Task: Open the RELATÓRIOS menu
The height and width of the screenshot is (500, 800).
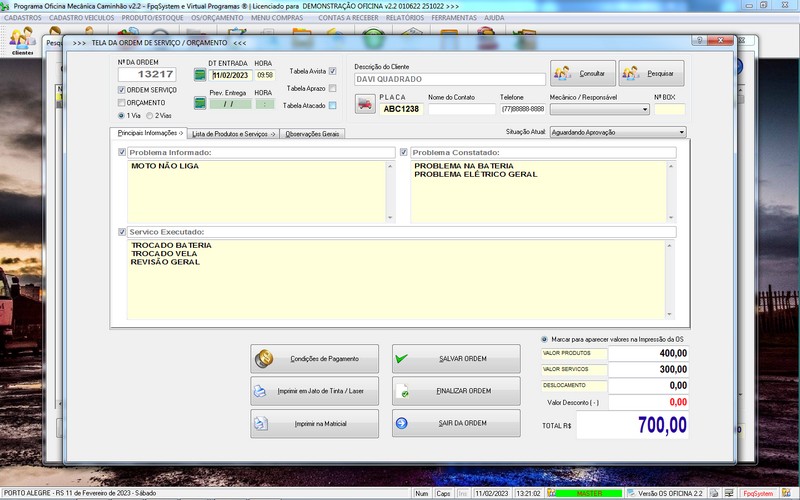Action: tap(405, 18)
